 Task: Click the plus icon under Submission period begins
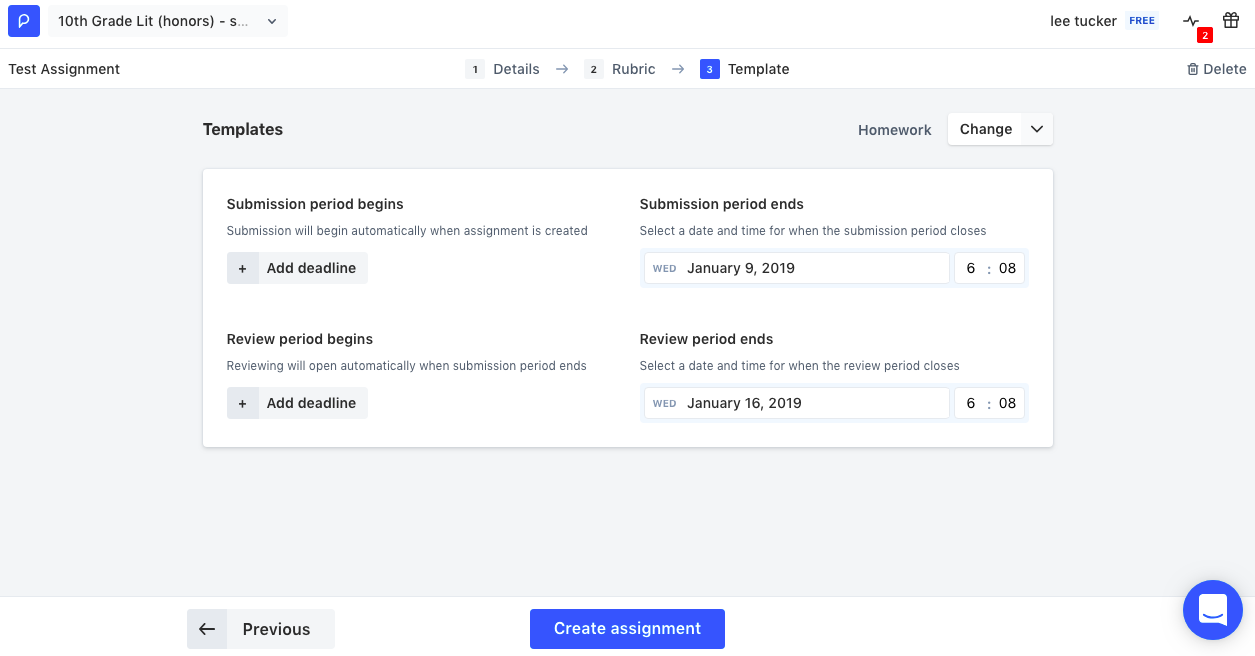tap(243, 268)
